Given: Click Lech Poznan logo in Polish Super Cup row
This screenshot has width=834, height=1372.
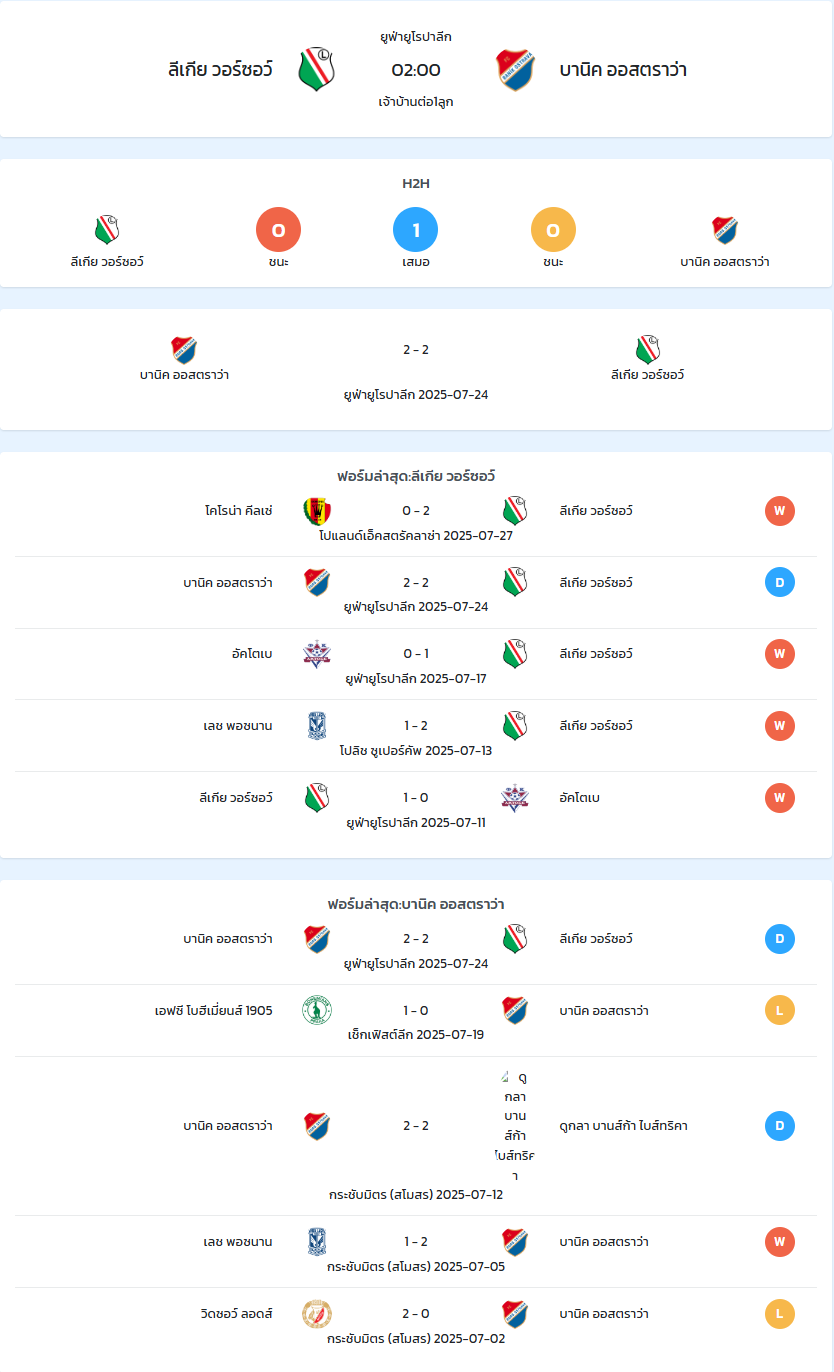Looking at the screenshot, I should click(x=317, y=726).
